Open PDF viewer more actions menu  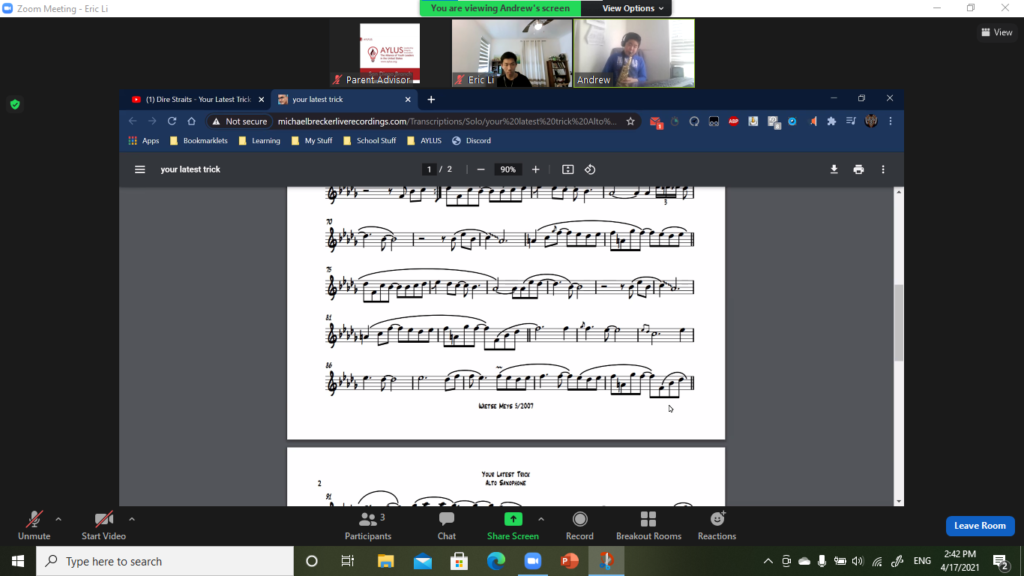pos(883,170)
